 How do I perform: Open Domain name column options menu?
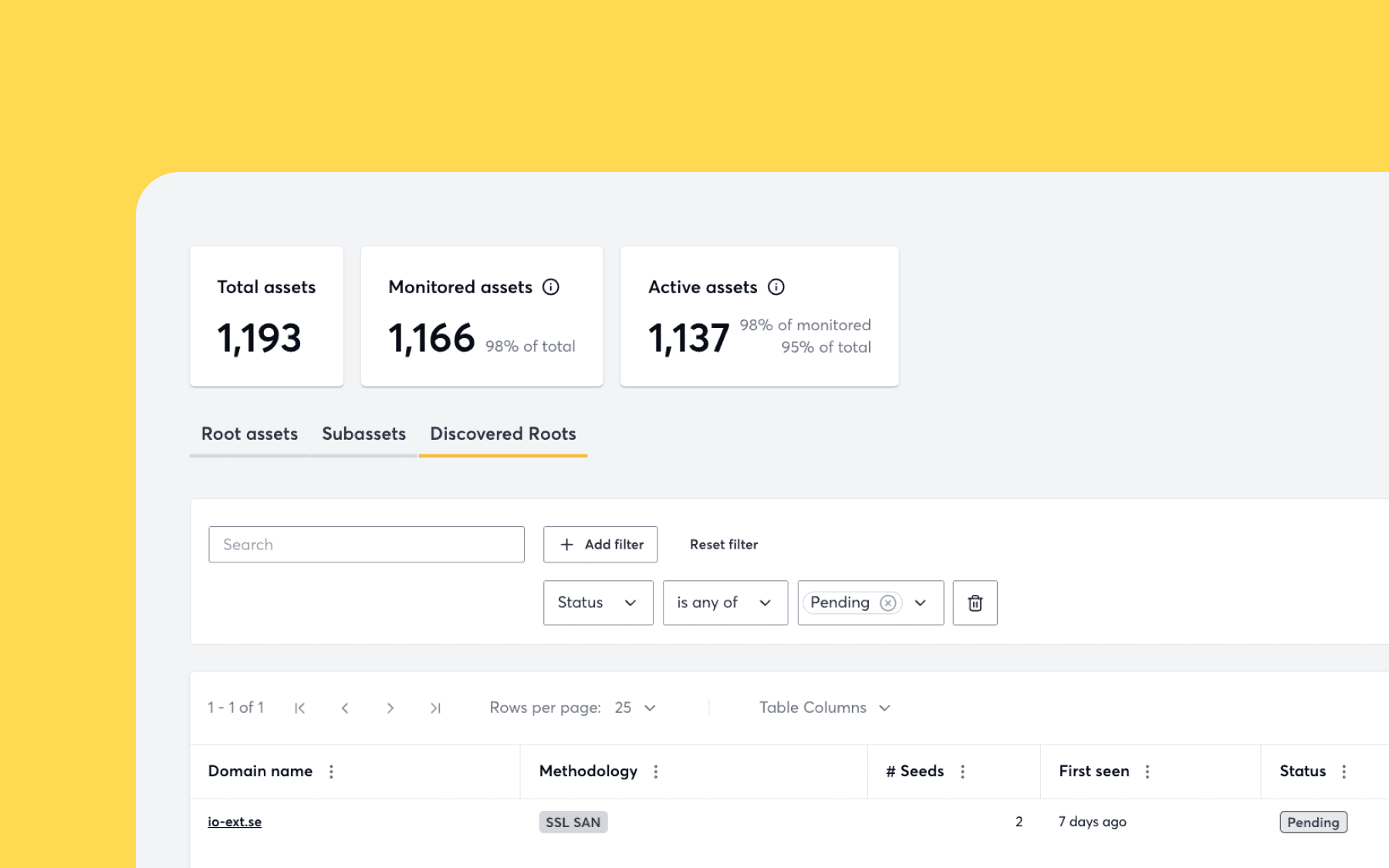click(x=331, y=772)
